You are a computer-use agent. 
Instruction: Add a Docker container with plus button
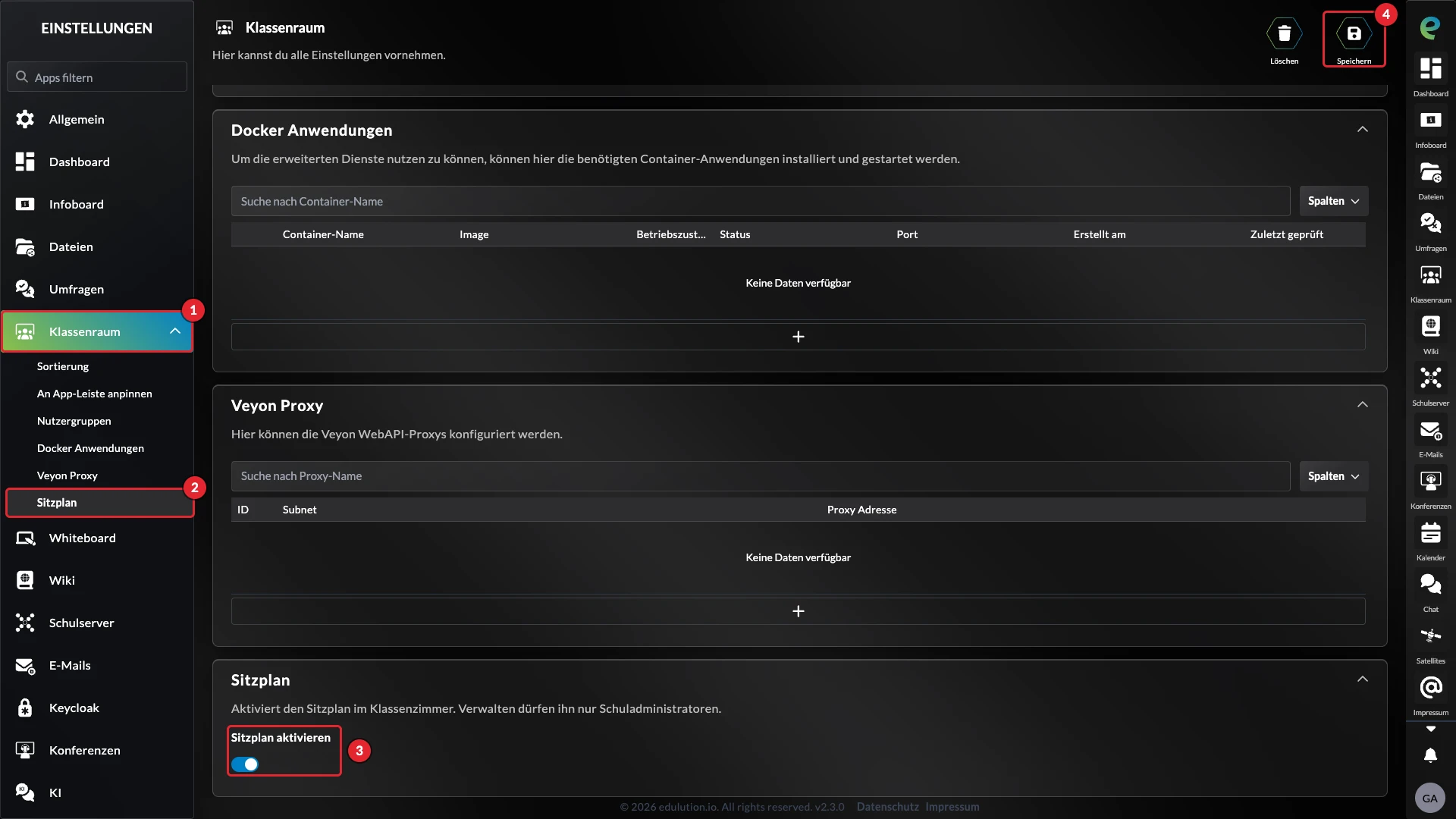798,337
